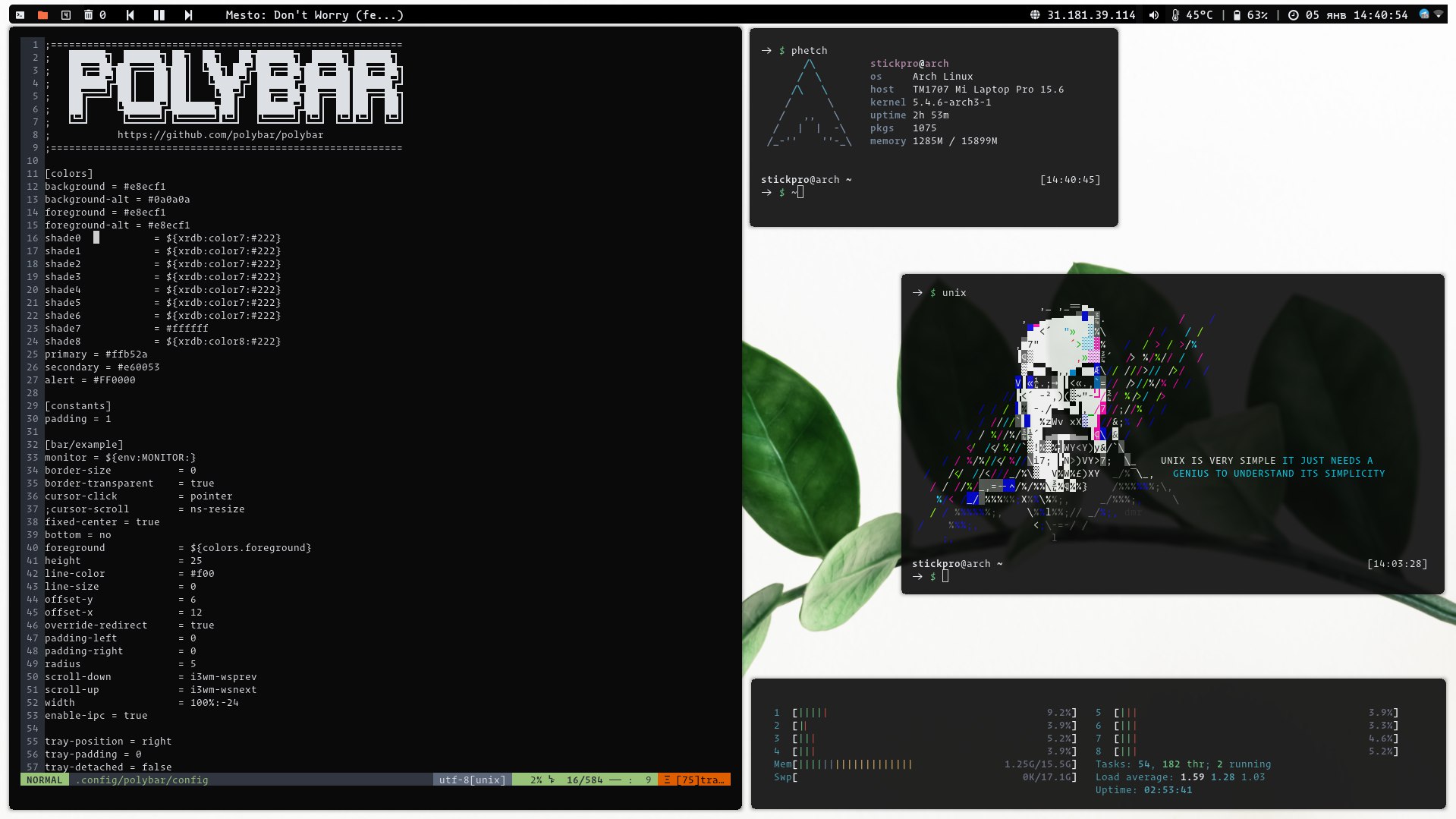1456x819 pixels.
Task: Click the UNIX IS VERY SIMPLE quote text
Action: tap(1272, 467)
